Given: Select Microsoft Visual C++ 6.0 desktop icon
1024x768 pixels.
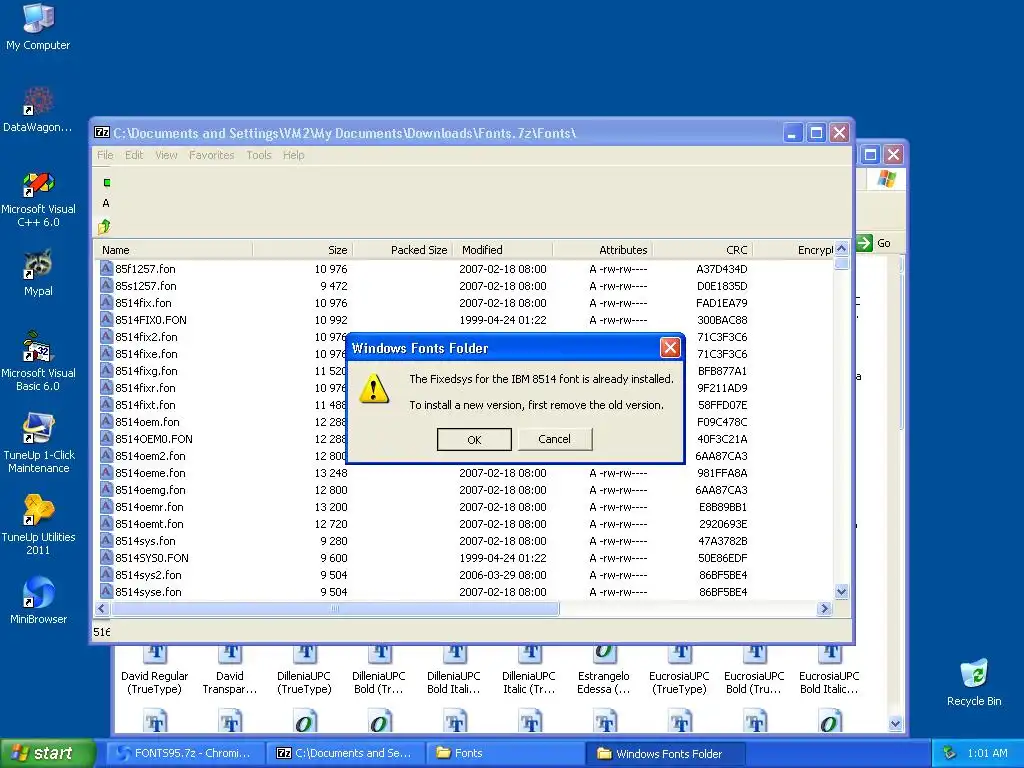Looking at the screenshot, I should point(38,199).
